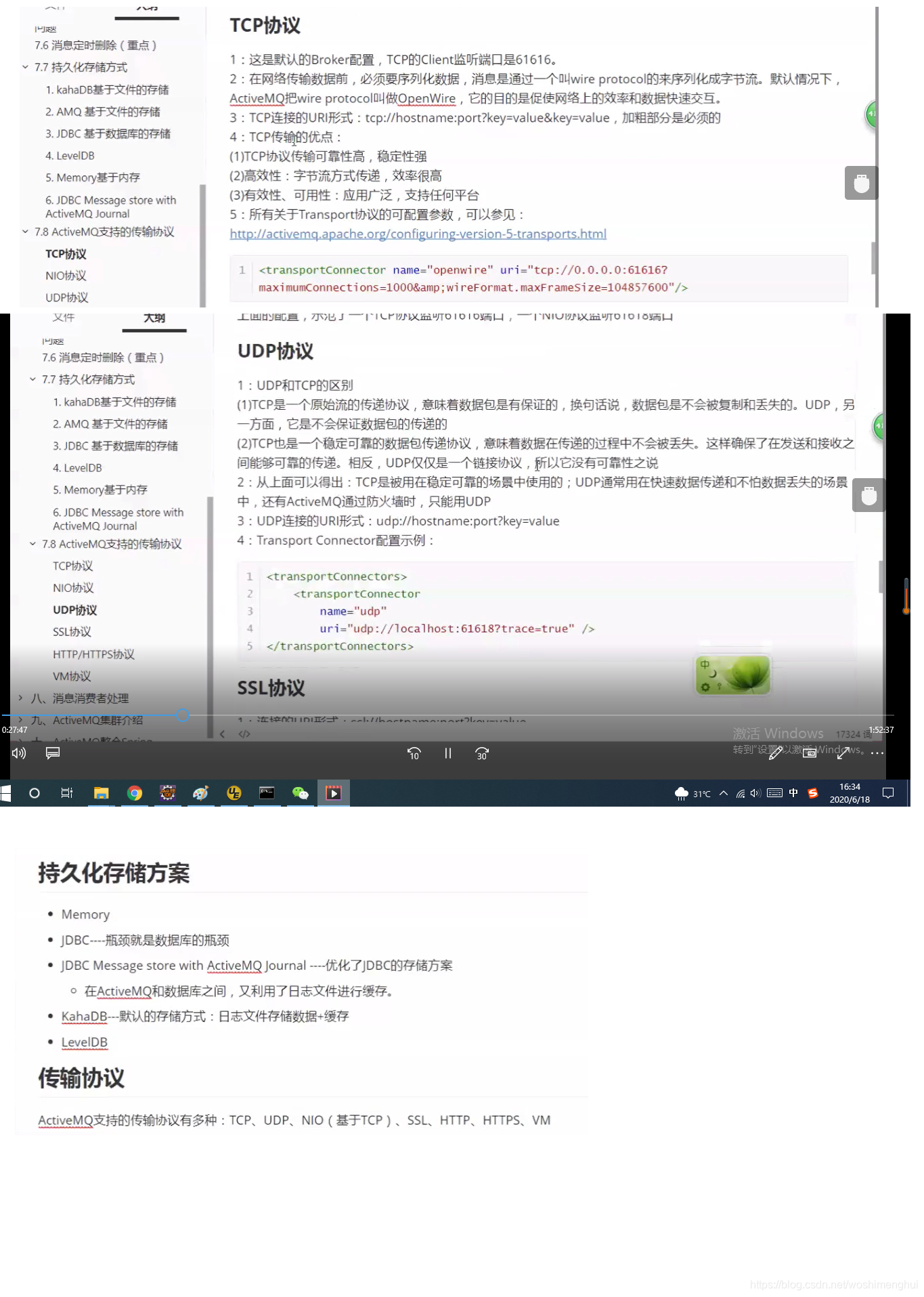Viewport: 924px width, 1297px height.
Task: Open the Windows Start menu
Action: [x=6, y=793]
